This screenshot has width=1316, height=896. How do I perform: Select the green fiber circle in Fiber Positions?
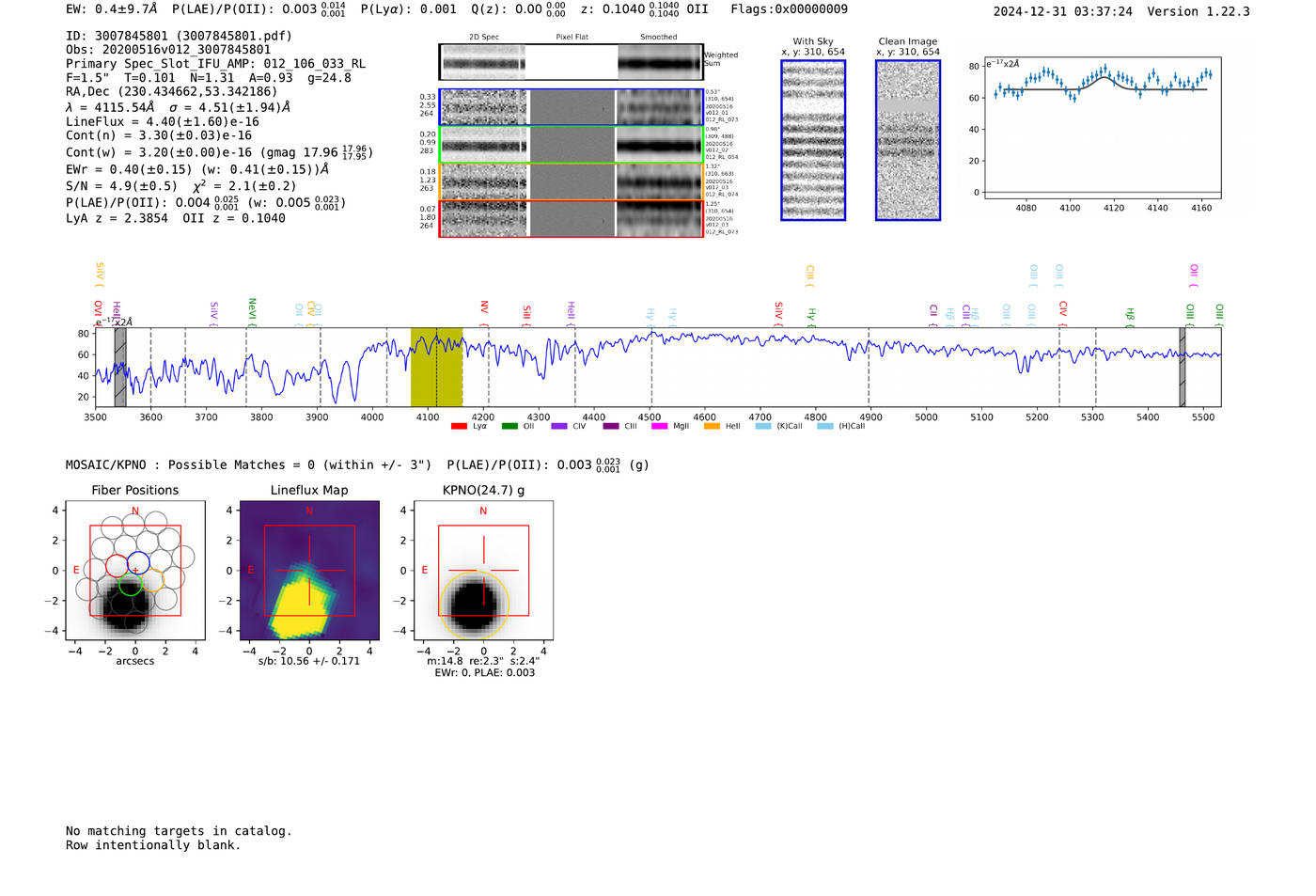click(130, 584)
